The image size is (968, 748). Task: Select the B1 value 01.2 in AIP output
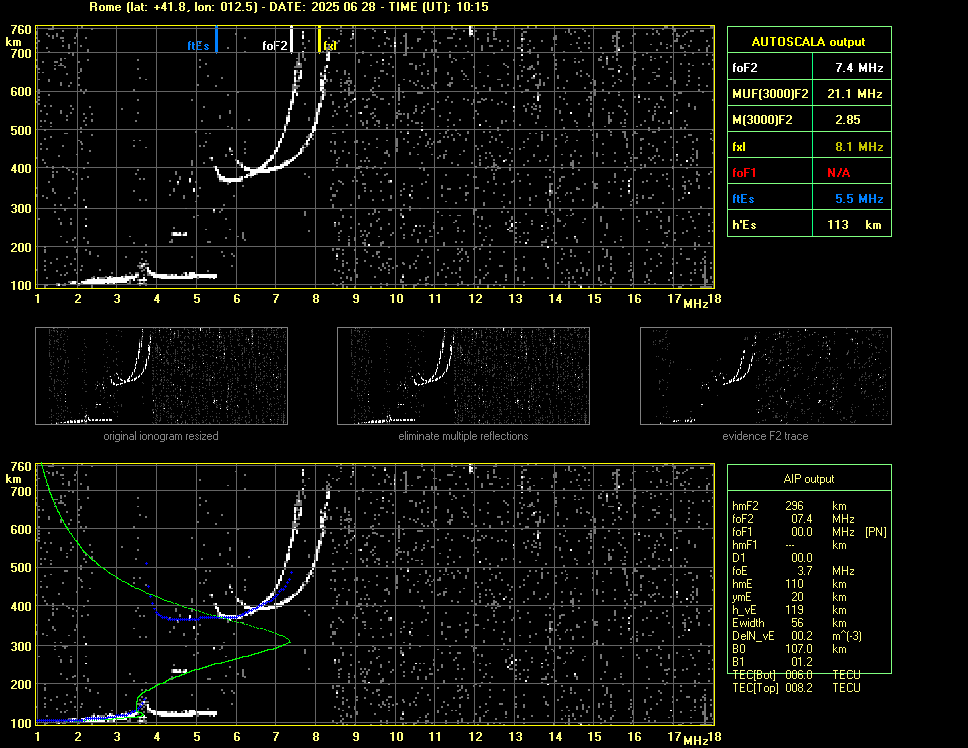click(x=801, y=662)
